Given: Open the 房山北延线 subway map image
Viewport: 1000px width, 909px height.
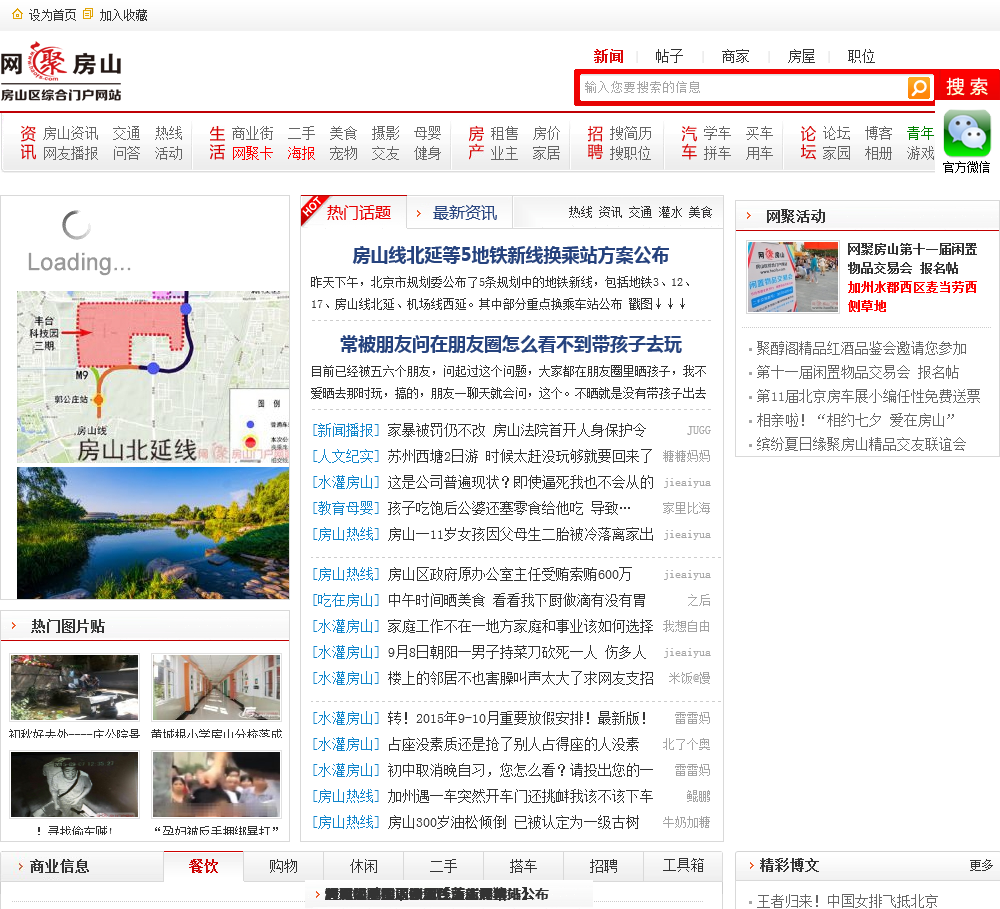Looking at the screenshot, I should [153, 377].
